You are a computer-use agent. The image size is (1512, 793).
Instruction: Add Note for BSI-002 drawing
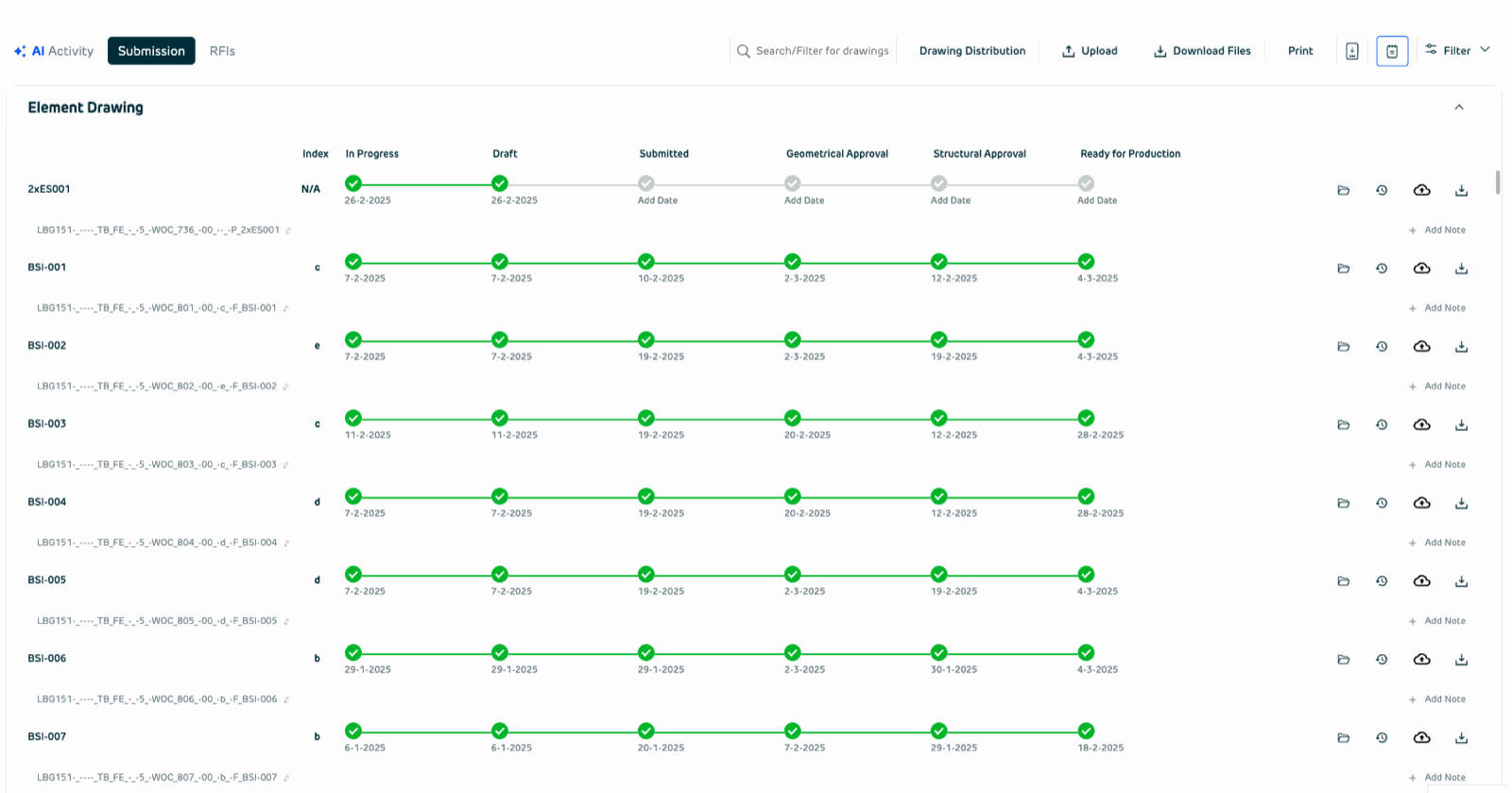click(1437, 387)
